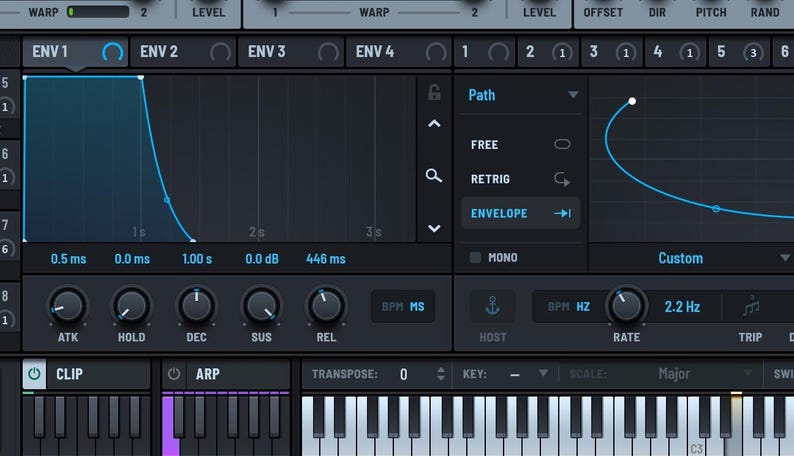Click the REL envelope knob
This screenshot has height=456, width=794.
[x=326, y=306]
